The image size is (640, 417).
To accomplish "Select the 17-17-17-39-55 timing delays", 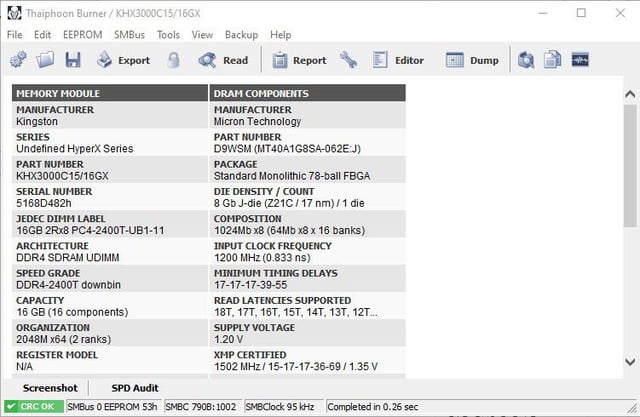I will click(x=251, y=285).
